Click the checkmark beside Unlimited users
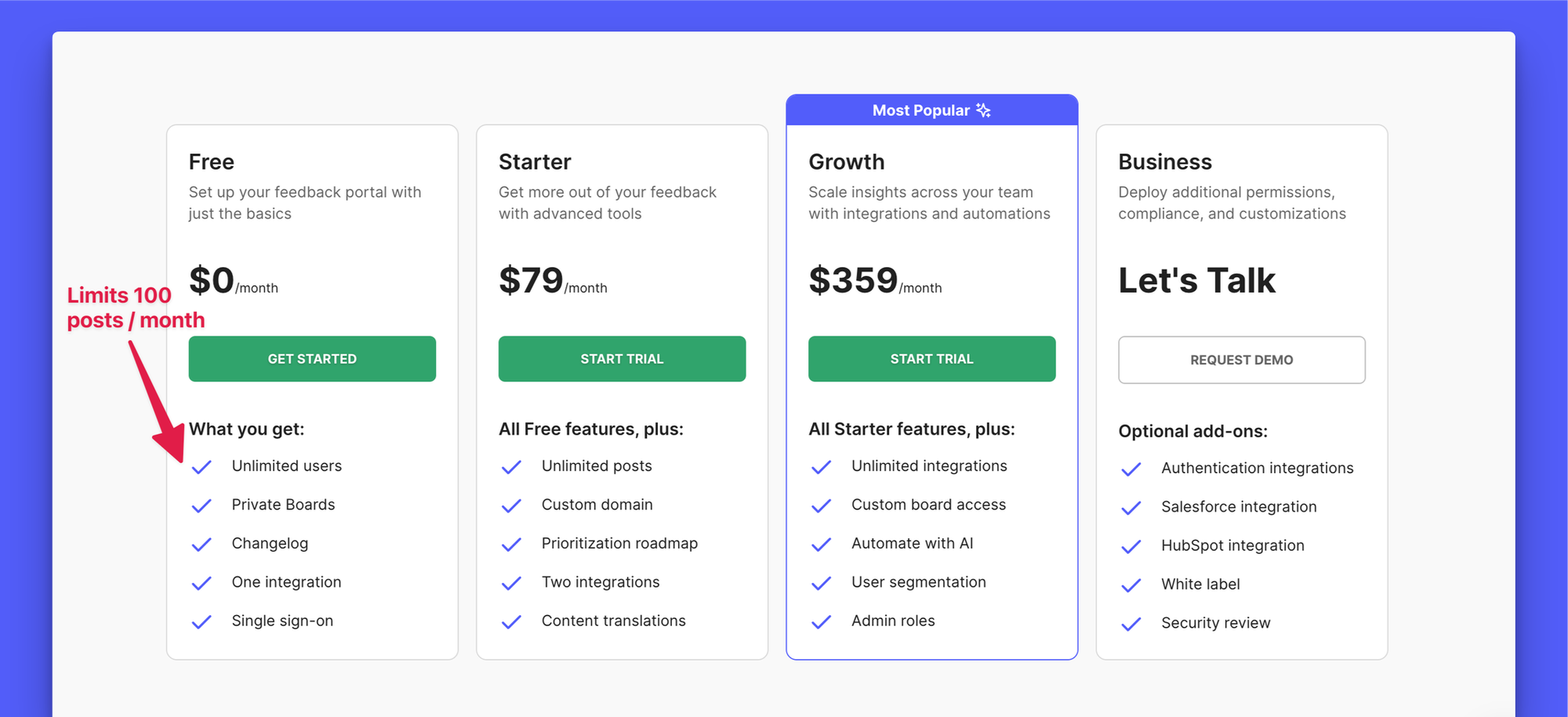The height and width of the screenshot is (717, 1568). [201, 466]
